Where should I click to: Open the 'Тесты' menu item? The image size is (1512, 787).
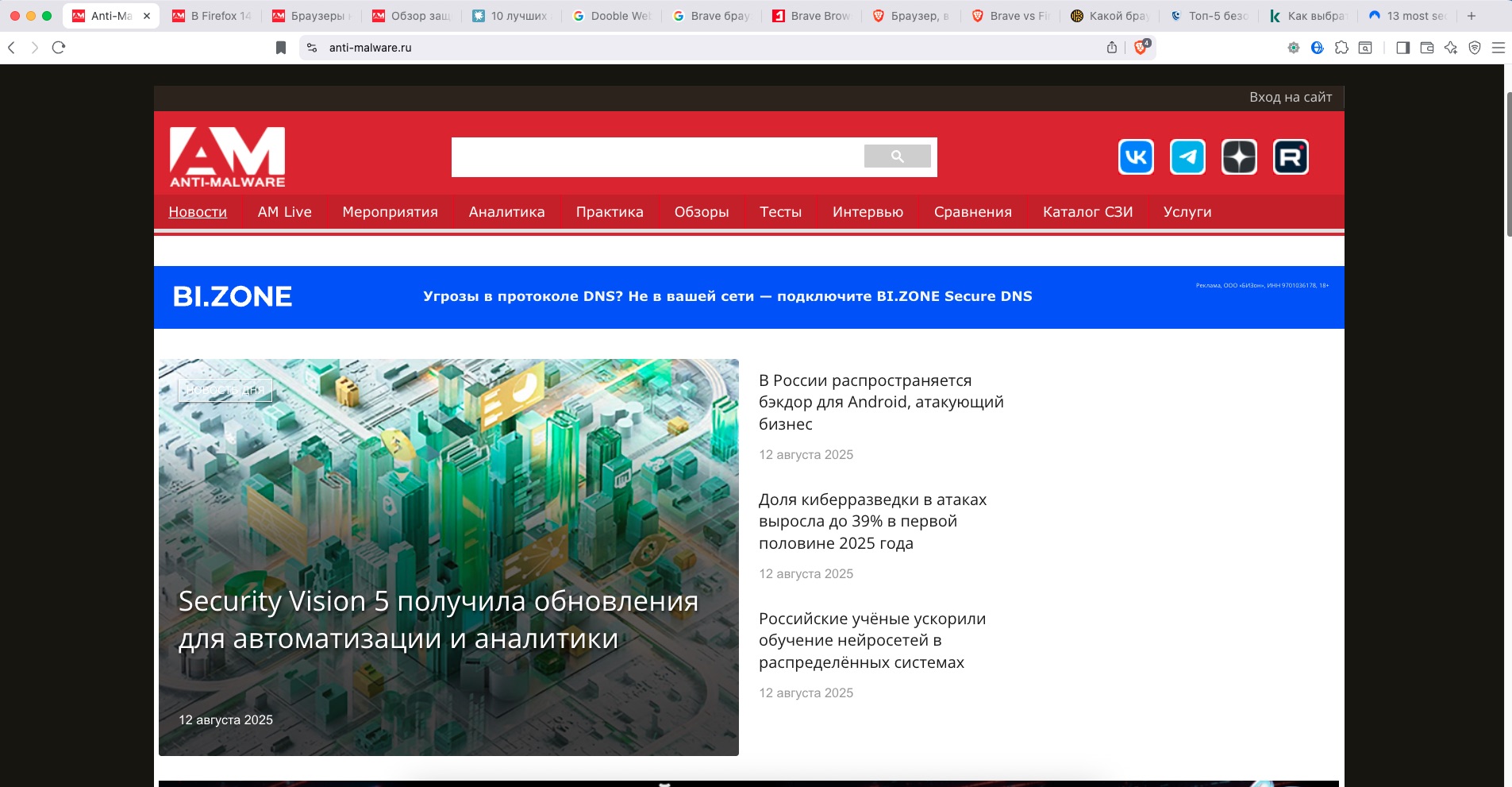tap(780, 212)
